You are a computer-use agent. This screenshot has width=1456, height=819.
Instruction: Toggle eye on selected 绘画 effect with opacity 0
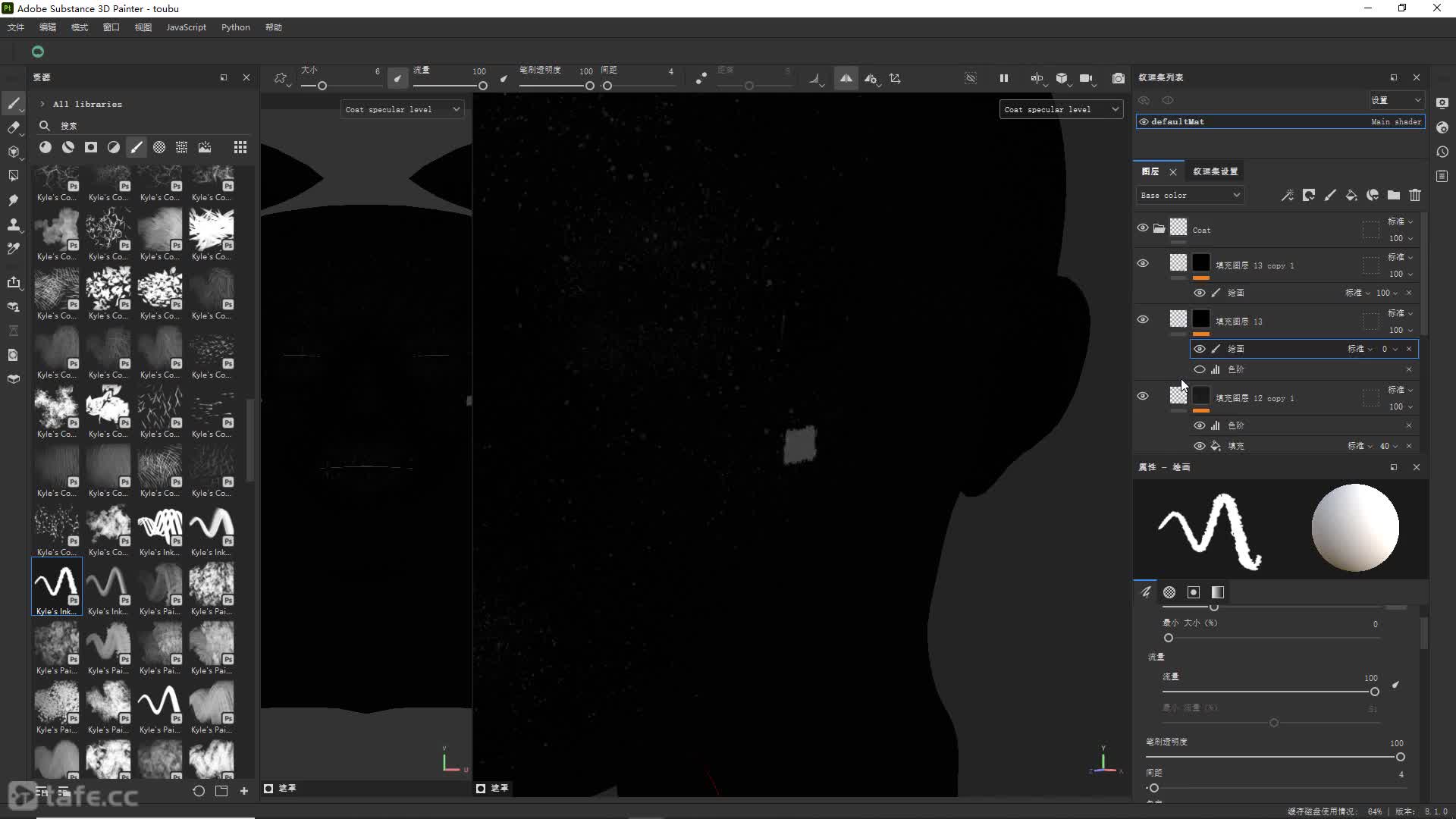click(1200, 349)
